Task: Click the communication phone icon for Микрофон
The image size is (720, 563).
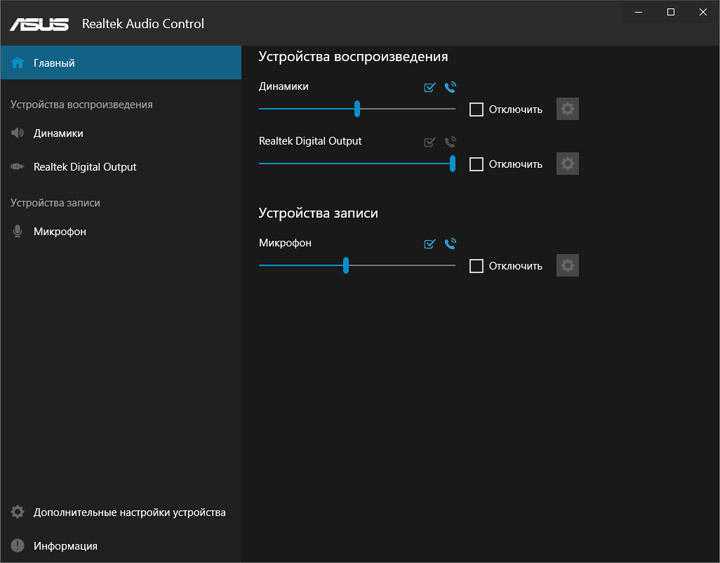Action: [450, 244]
